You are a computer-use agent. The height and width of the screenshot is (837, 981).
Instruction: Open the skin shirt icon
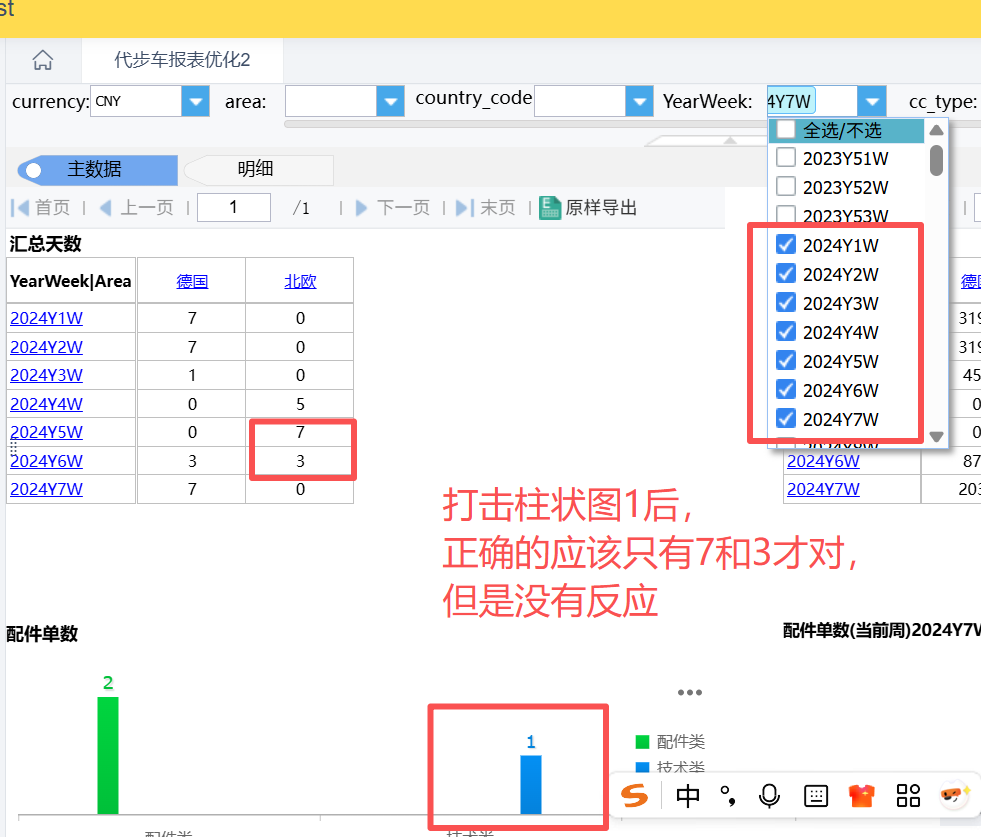click(862, 796)
